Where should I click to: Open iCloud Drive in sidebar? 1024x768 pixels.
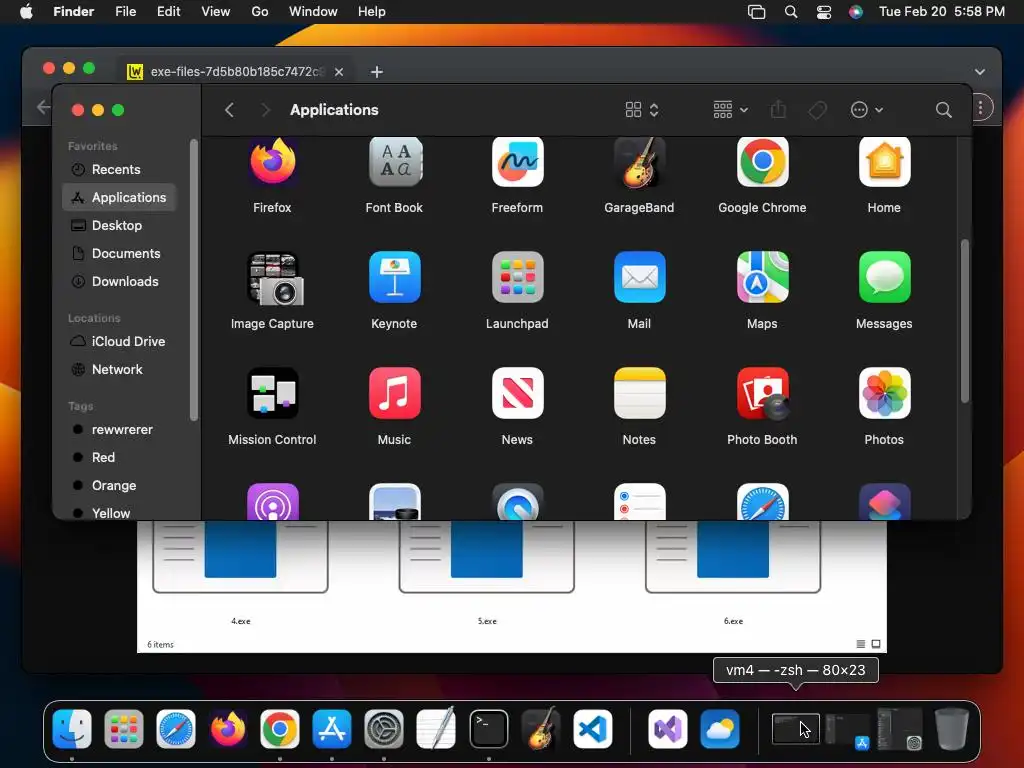click(120, 342)
